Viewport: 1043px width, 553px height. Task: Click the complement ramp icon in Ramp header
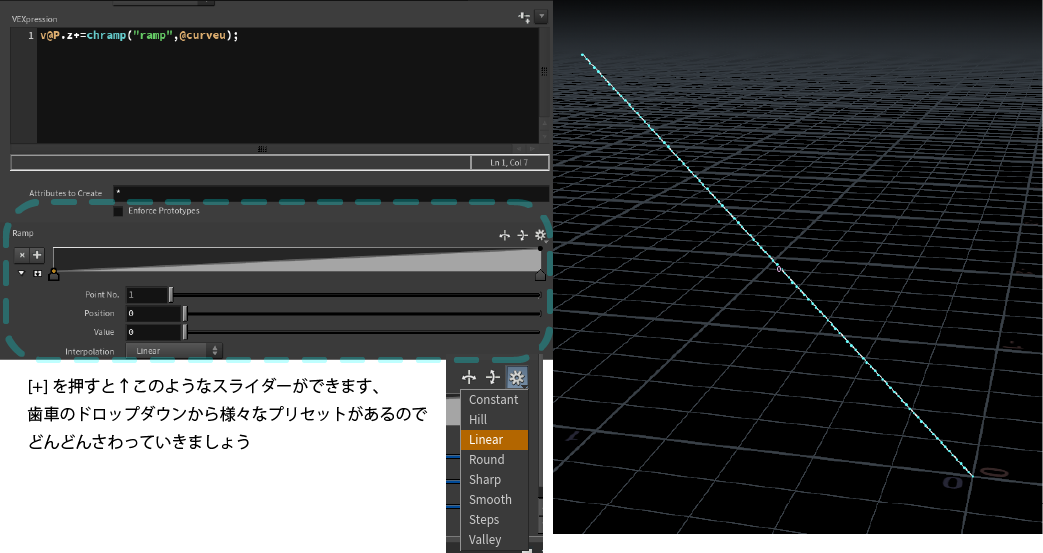[522, 235]
